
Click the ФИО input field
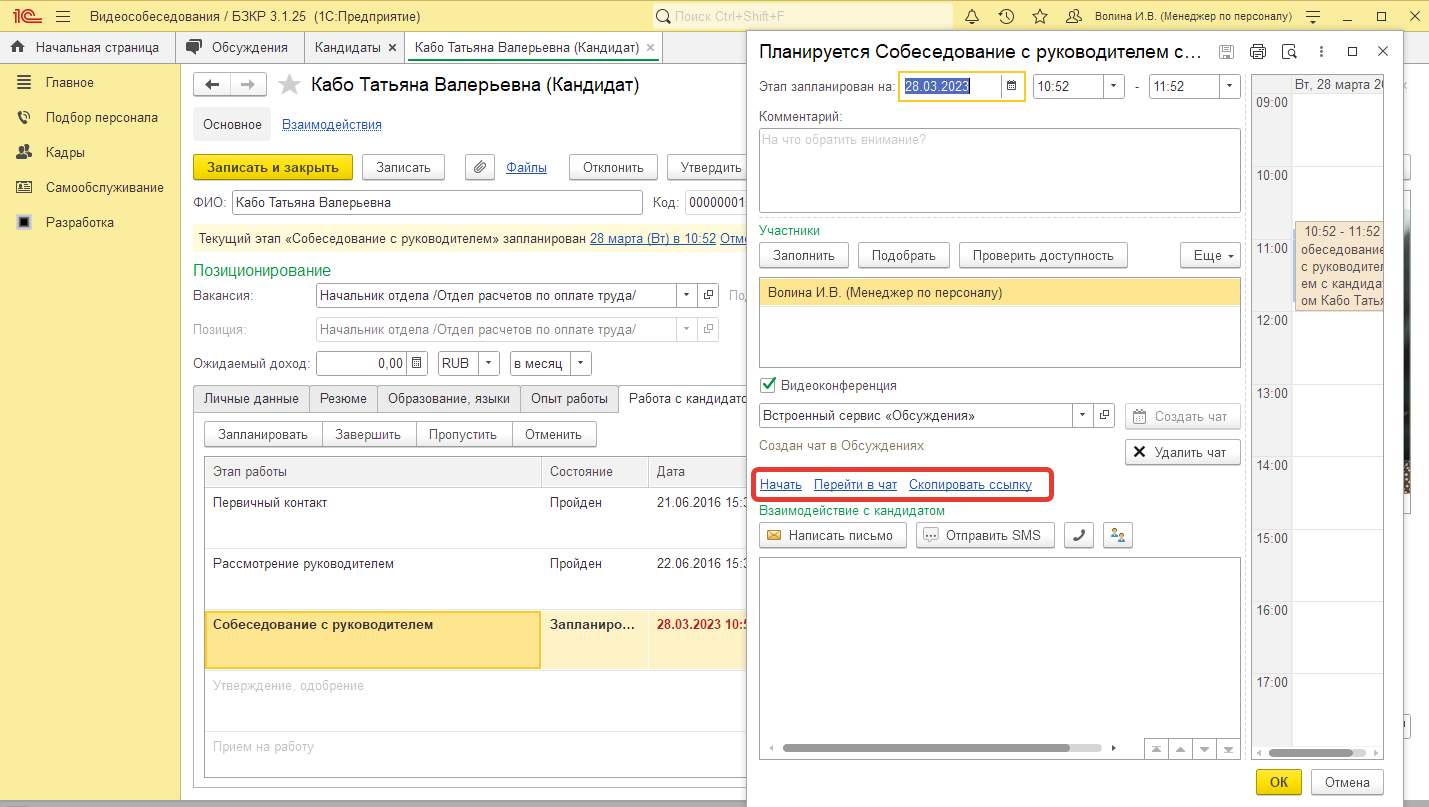pyautogui.click(x=437, y=202)
